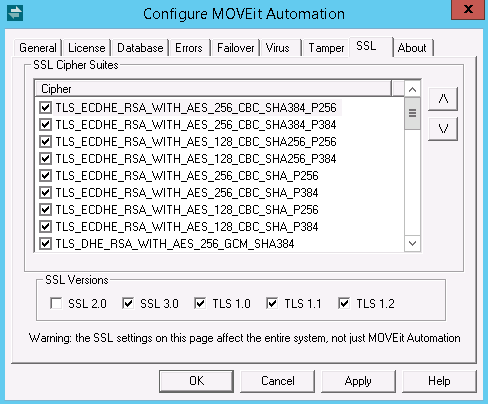Uncheck TLS_ECDHE_RSA_WITH_AES_128_CBC_SHA256_P384 cipher checkbox
488x404 pixels.
(x=45, y=158)
